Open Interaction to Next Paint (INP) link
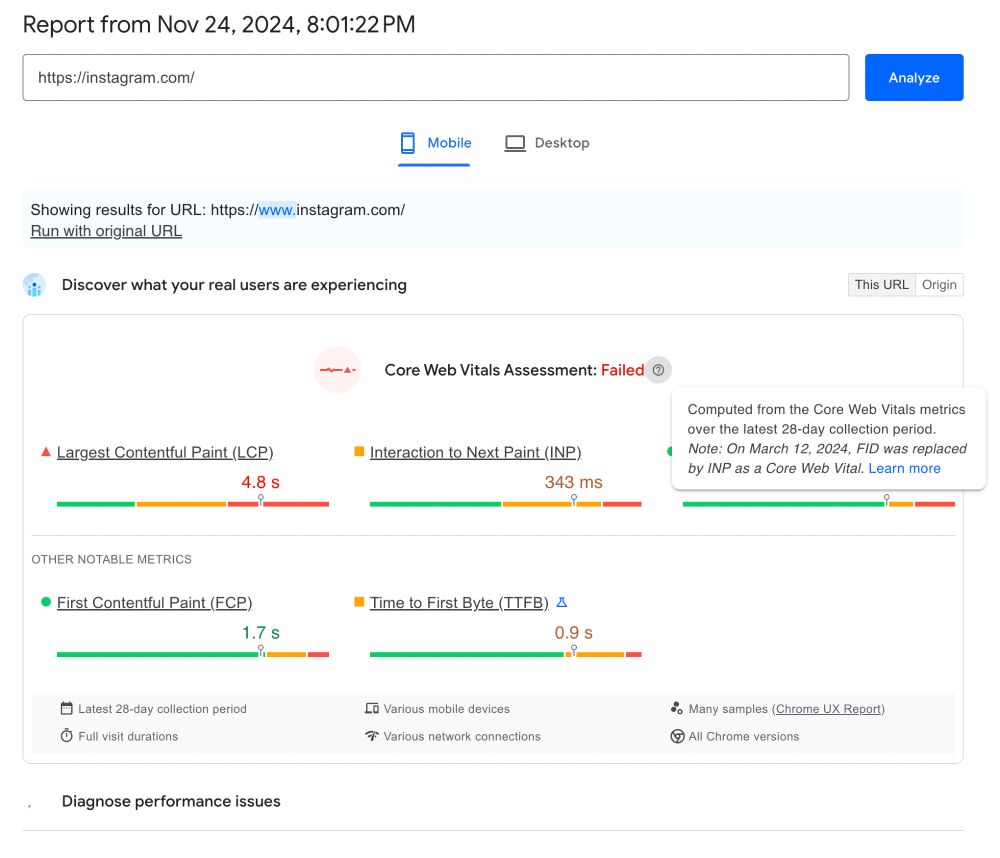The height and width of the screenshot is (858, 1000). 476,452
